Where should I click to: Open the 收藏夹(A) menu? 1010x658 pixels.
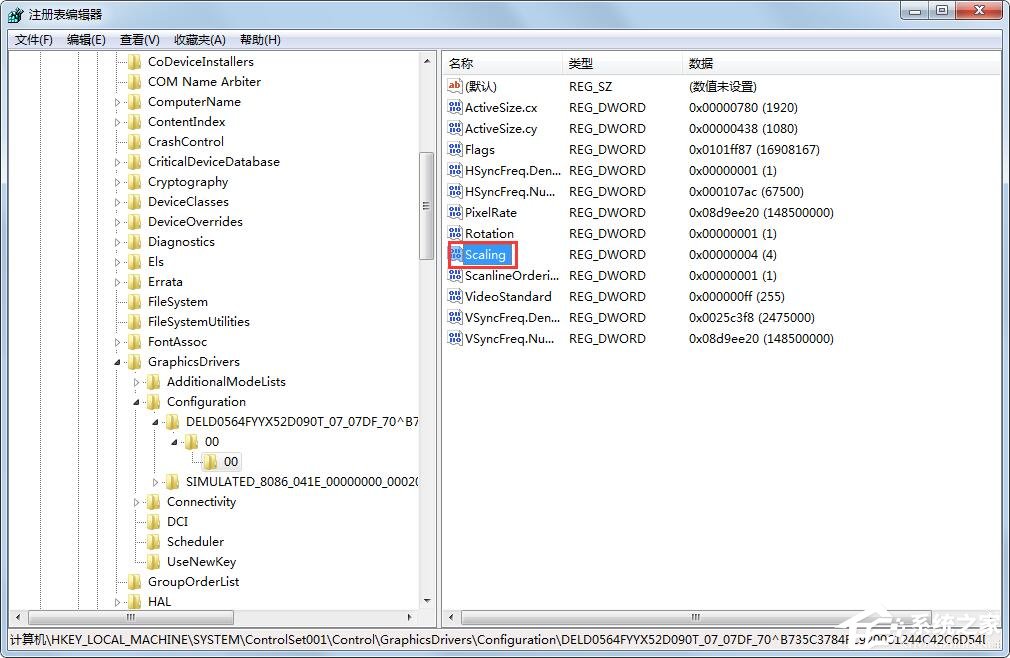[x=198, y=40]
